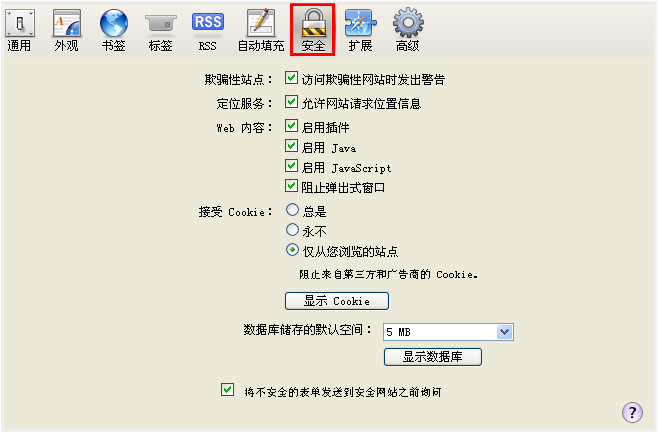Open the 高级 (Advanced) gear icon
This screenshot has width=659, height=434.
(408, 30)
